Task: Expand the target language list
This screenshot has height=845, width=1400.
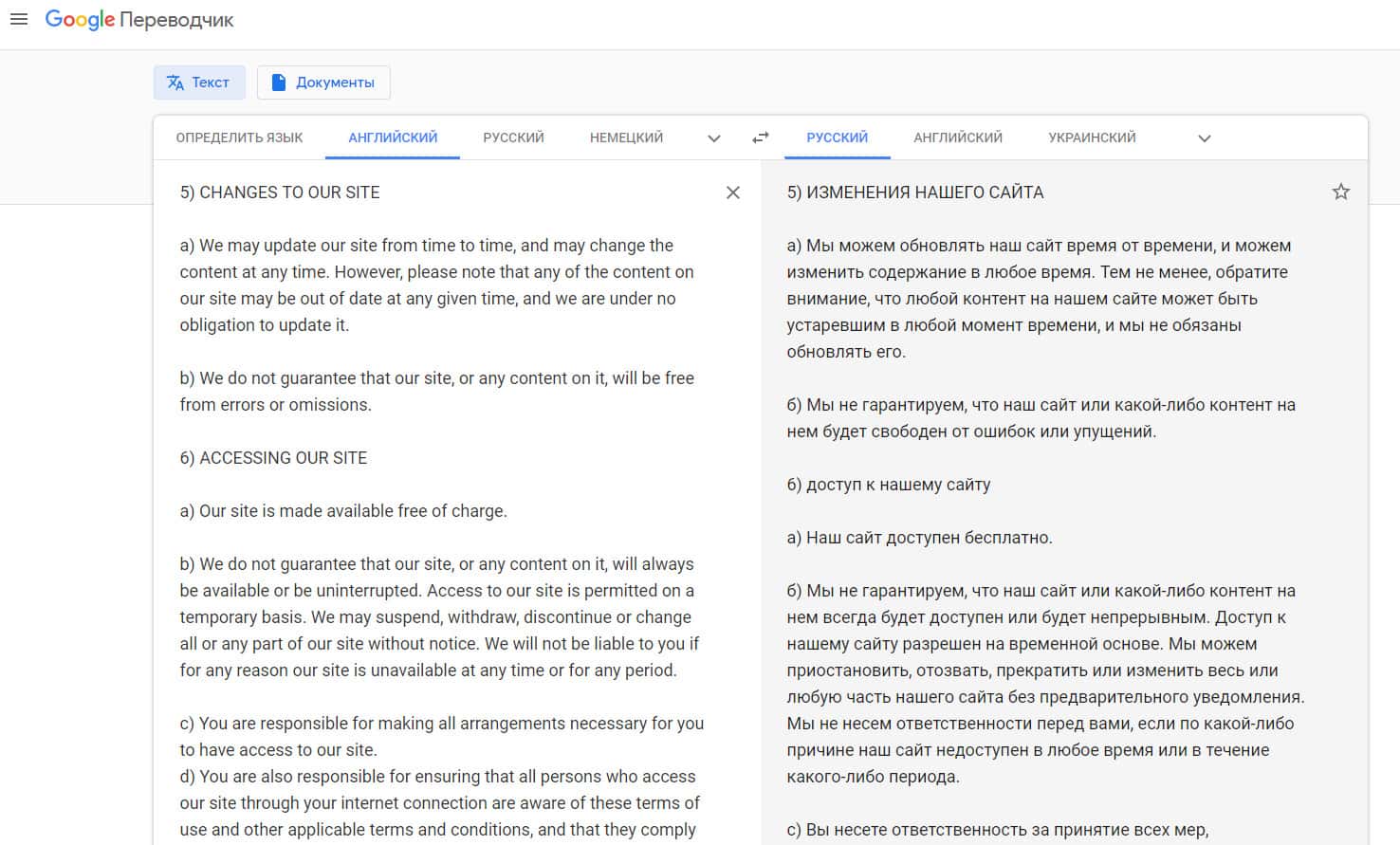Action: pos(1204,138)
